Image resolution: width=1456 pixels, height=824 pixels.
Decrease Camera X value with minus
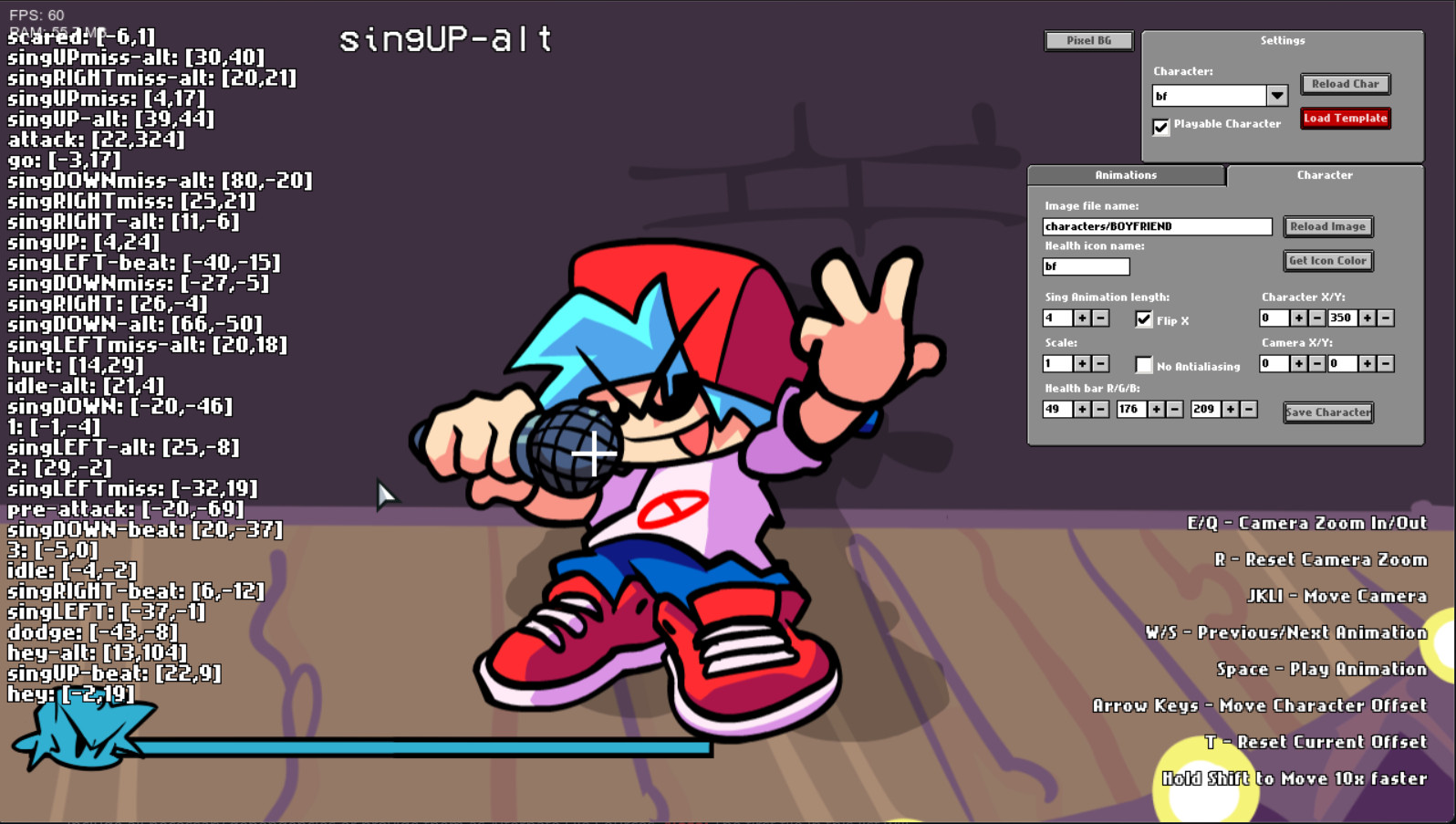pyautogui.click(x=1317, y=364)
